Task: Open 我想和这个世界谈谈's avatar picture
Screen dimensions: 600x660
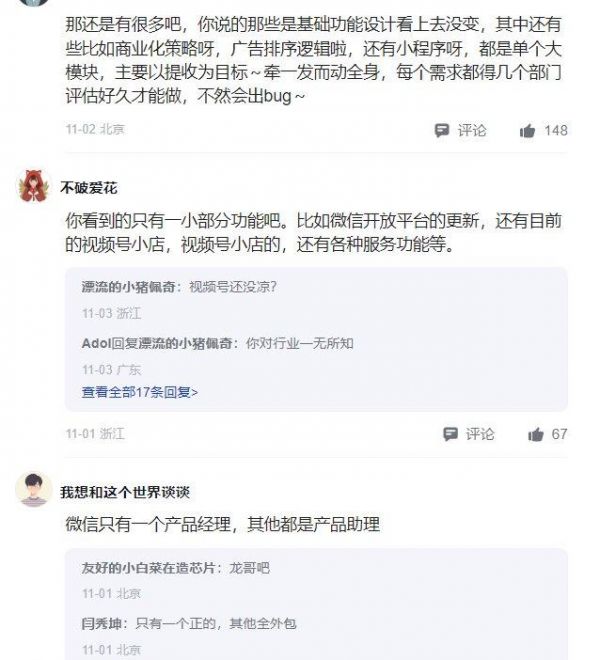Action: pyautogui.click(x=35, y=489)
